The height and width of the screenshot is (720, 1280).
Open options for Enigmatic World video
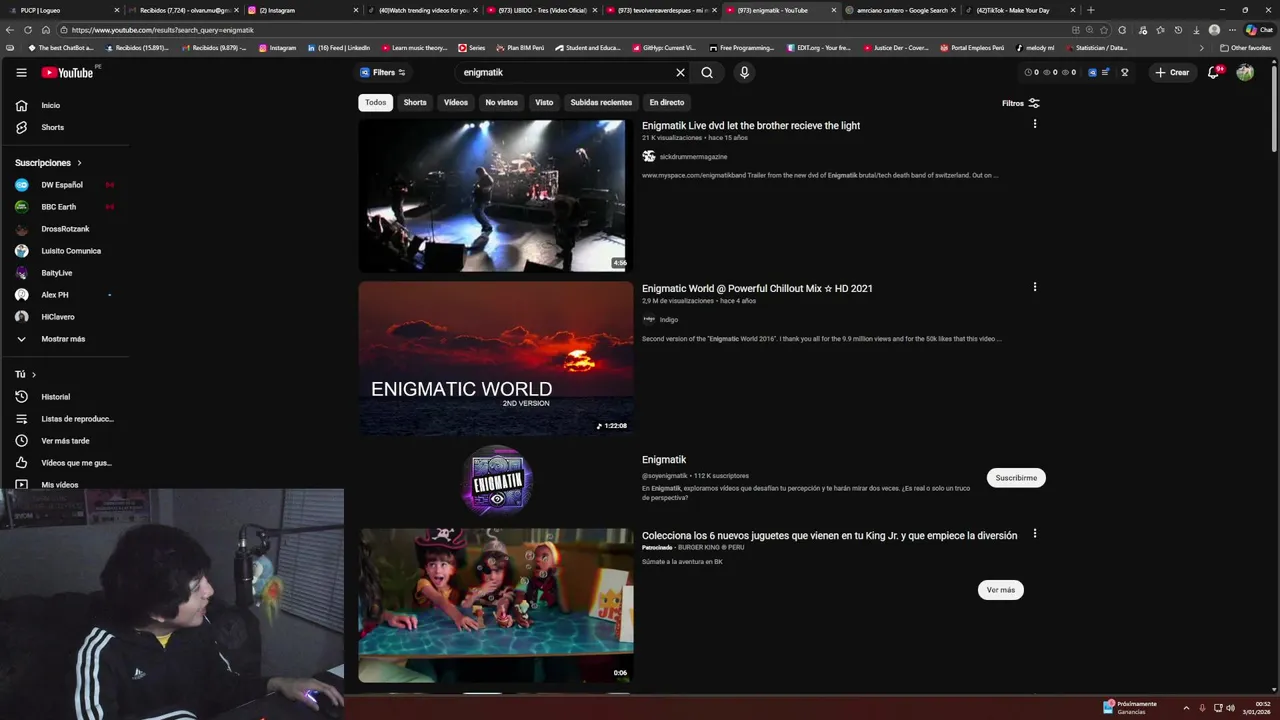pyautogui.click(x=1034, y=287)
